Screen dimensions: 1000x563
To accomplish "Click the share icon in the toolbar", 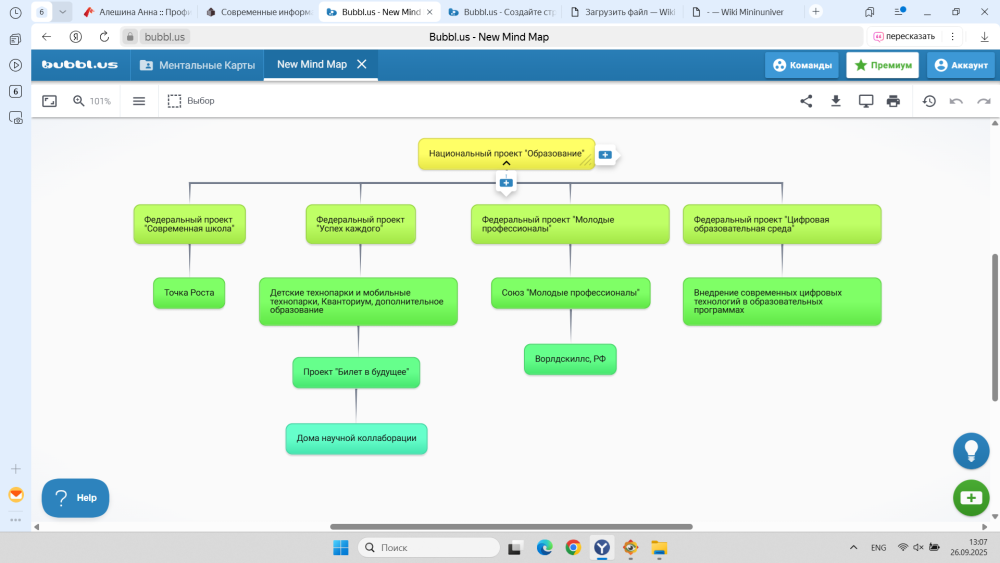I will pyautogui.click(x=806, y=101).
